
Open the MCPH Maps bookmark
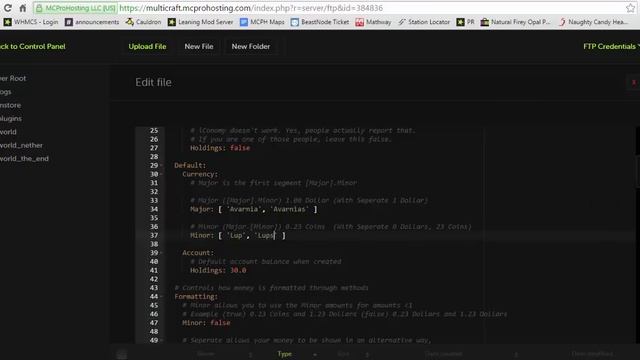pyautogui.click(x=262, y=22)
